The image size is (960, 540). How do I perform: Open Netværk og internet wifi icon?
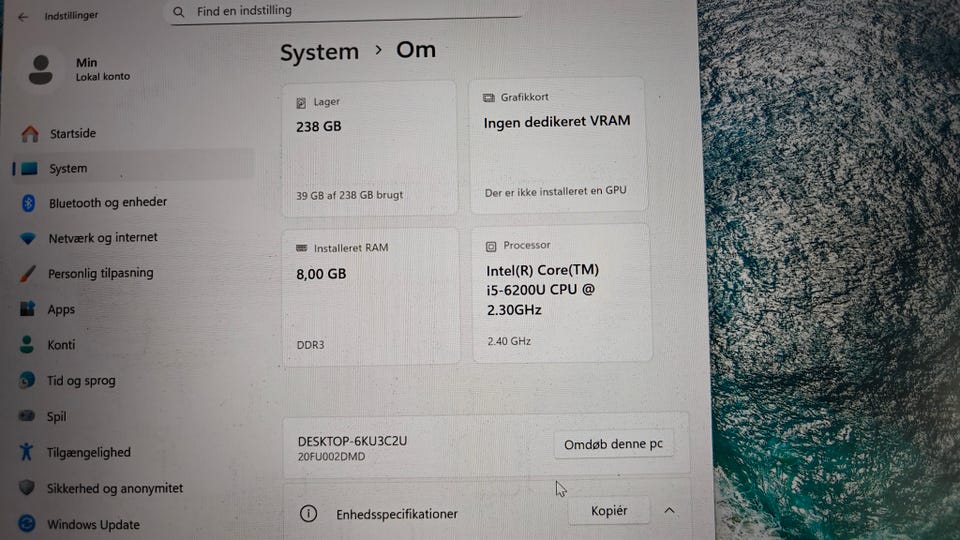pos(28,238)
